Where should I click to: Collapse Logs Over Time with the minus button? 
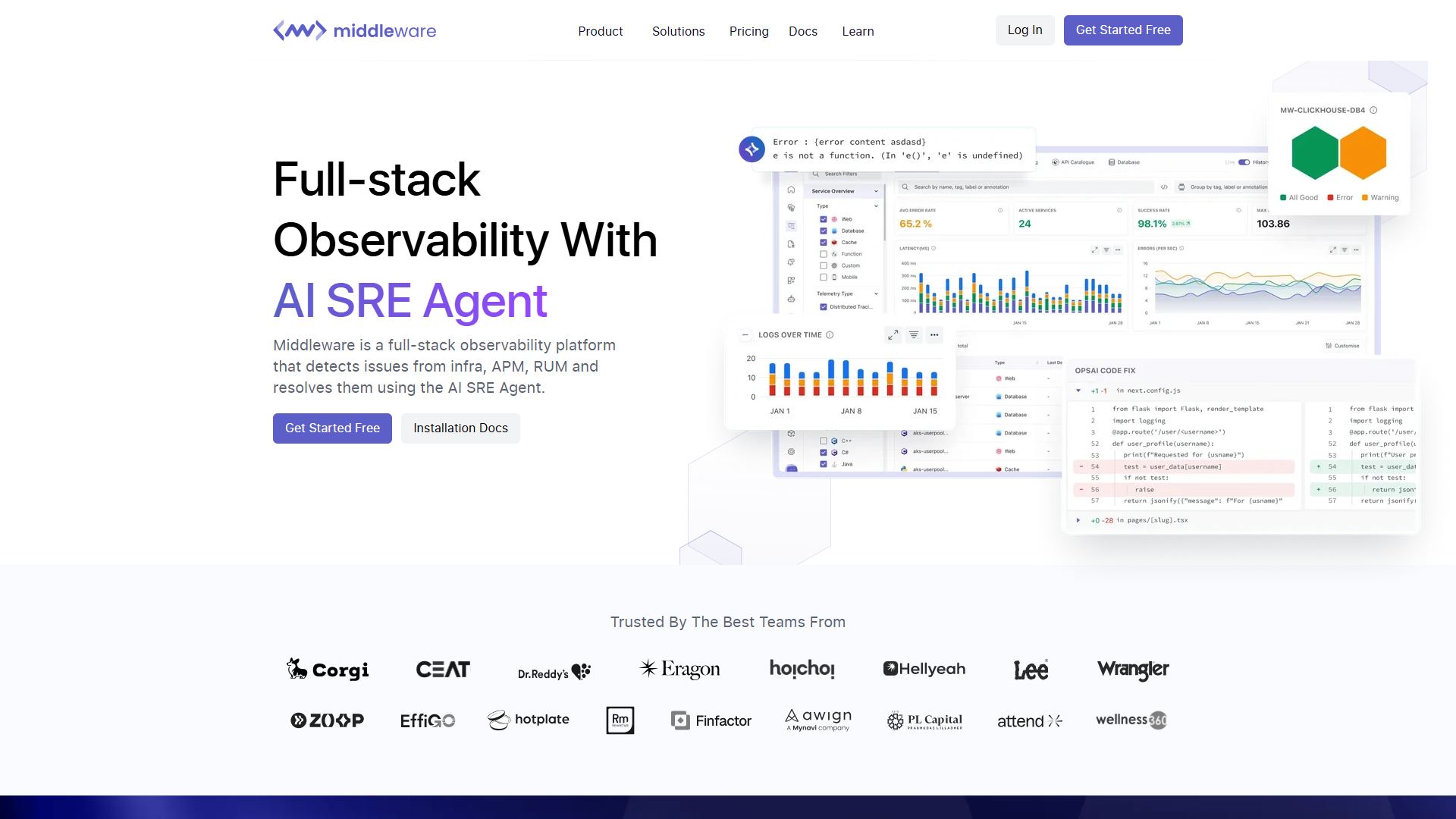pyautogui.click(x=745, y=334)
